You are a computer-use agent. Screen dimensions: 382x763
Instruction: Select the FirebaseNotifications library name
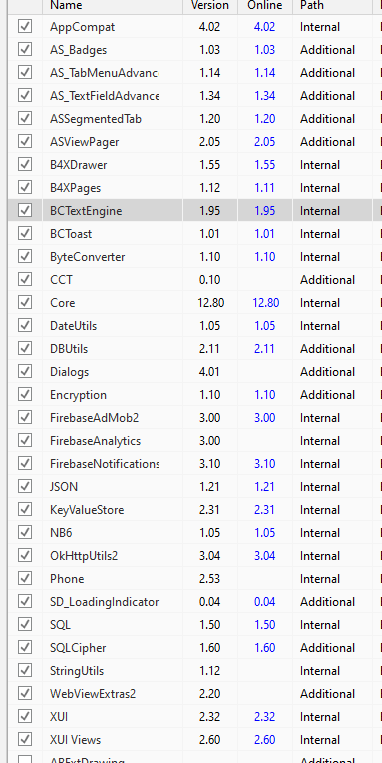[x=105, y=464]
